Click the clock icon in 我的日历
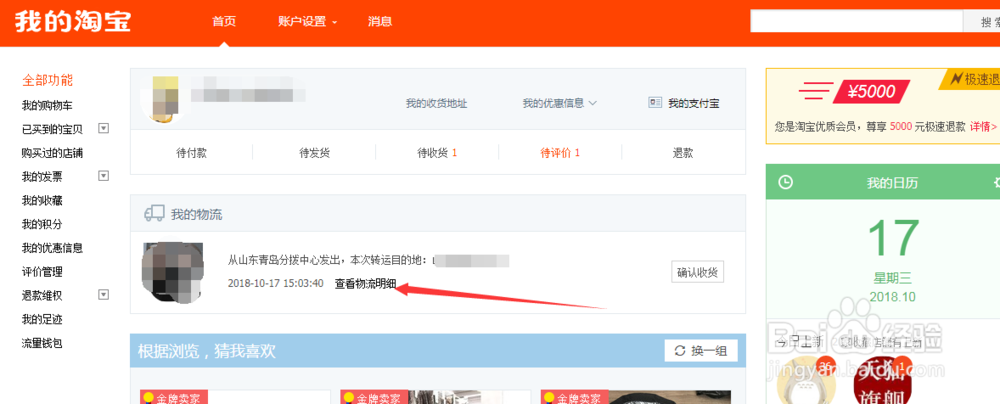 (x=786, y=183)
